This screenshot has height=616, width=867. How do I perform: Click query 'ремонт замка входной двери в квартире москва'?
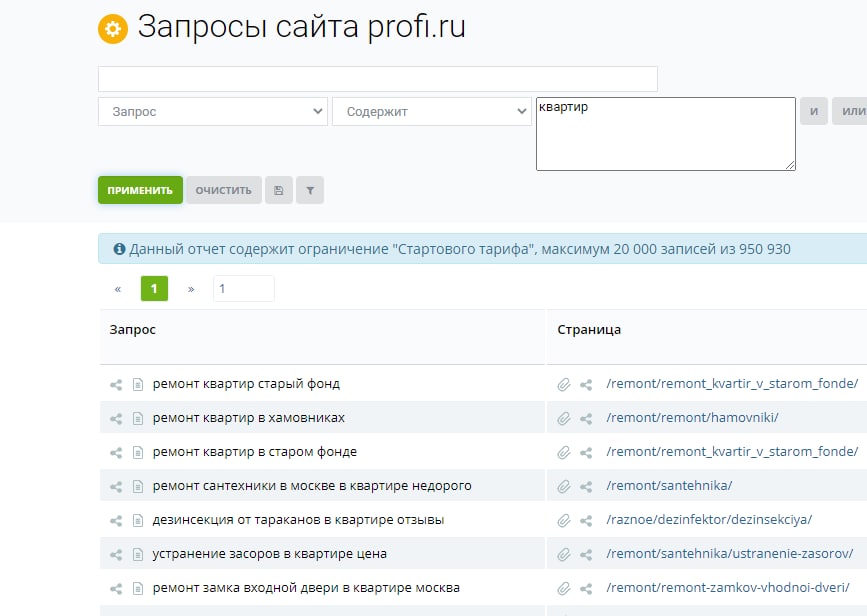[306, 588]
